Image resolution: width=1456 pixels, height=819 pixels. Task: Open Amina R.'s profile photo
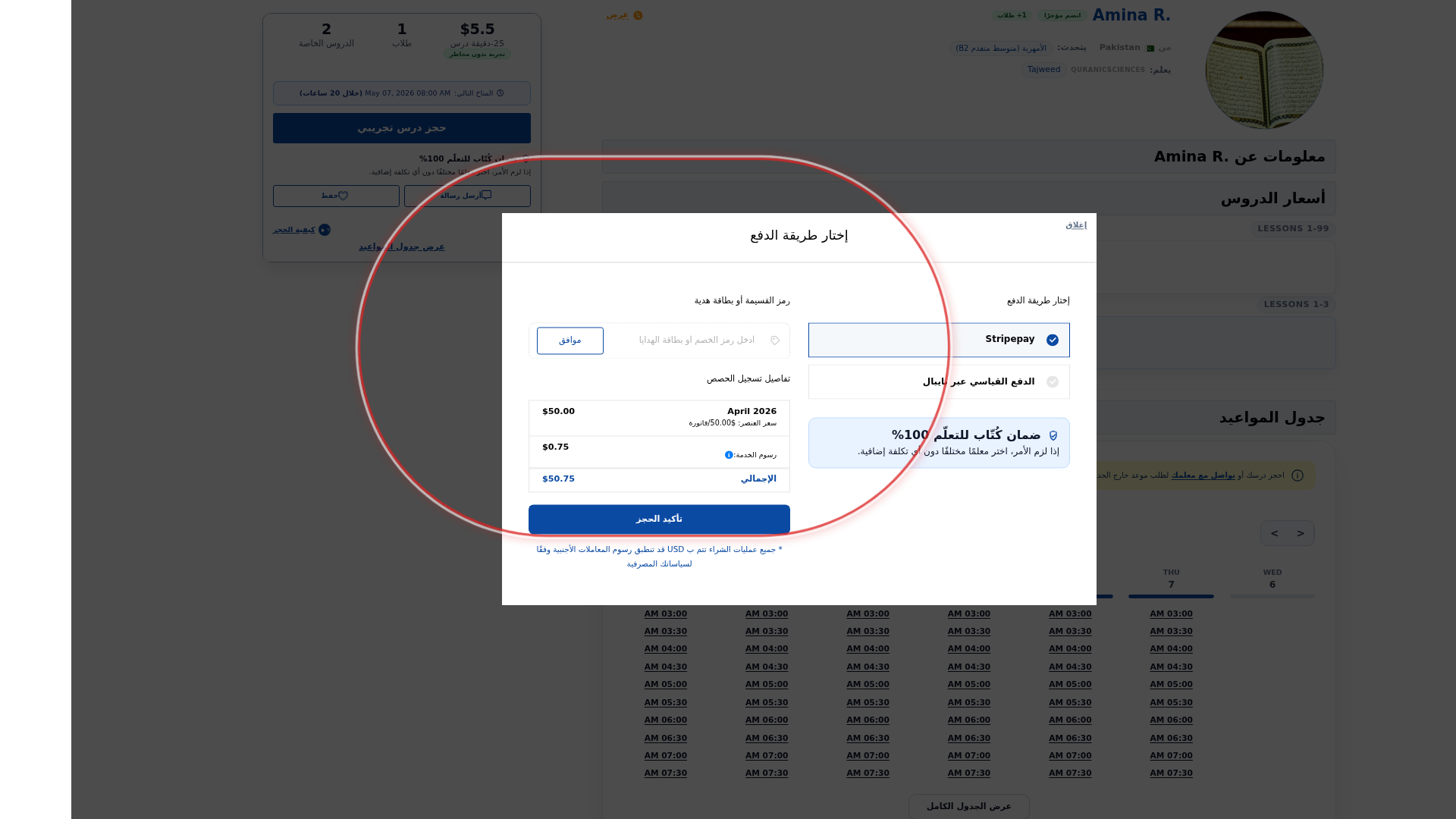pyautogui.click(x=1264, y=70)
